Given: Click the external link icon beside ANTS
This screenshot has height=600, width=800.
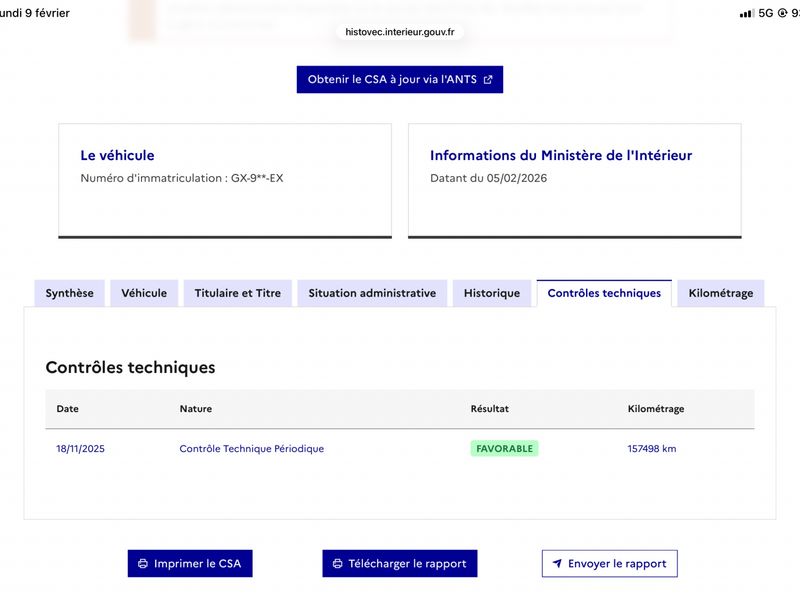Looking at the screenshot, I should (x=488, y=80).
